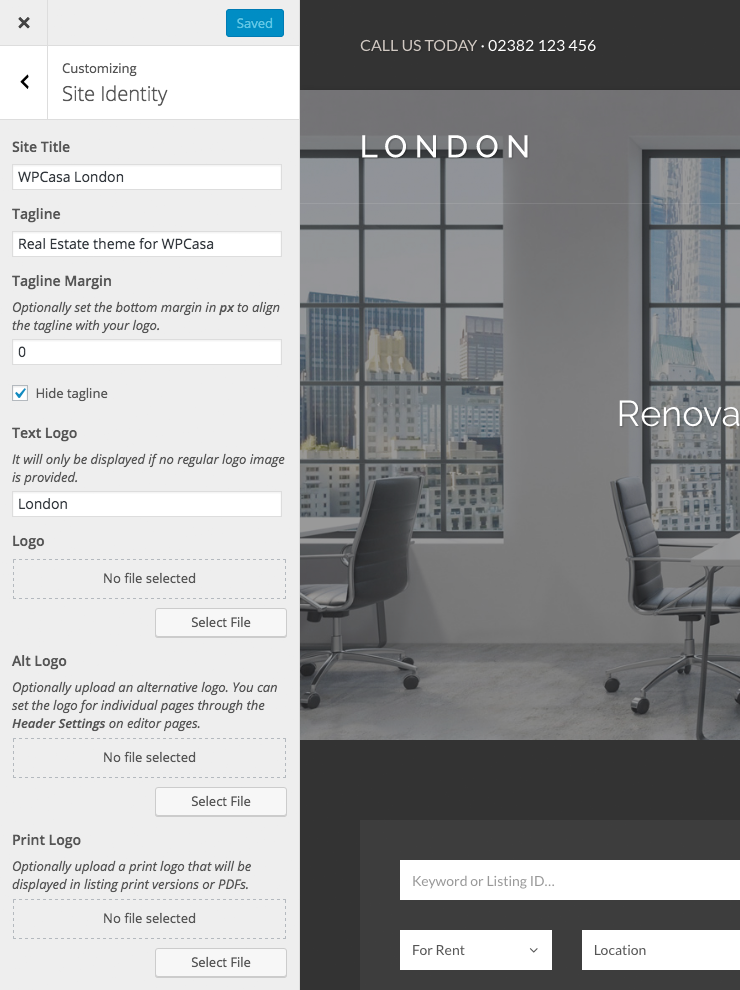Click the Keyword or Listing ID search field

coord(570,880)
